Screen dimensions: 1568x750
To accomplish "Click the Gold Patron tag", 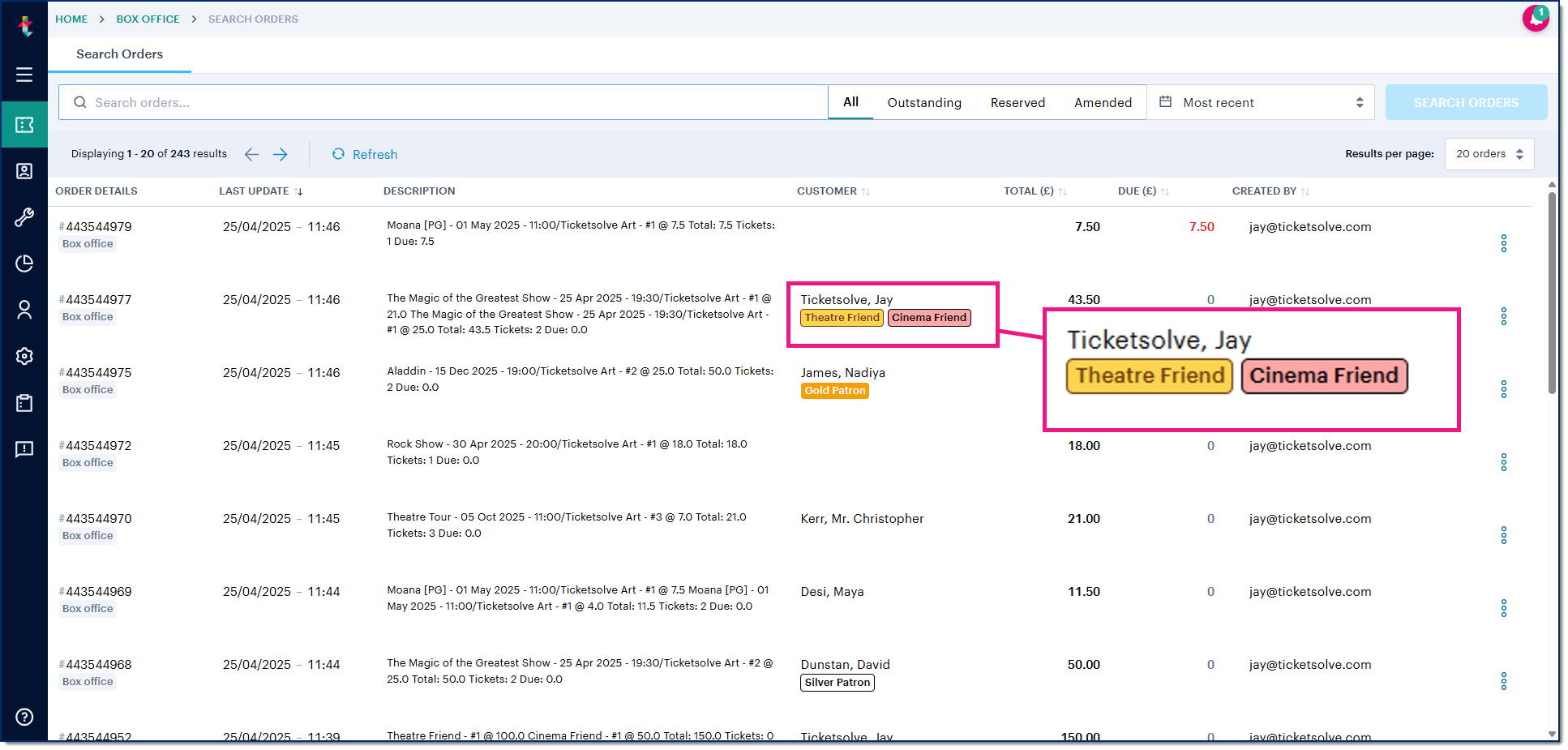I will [x=835, y=391].
